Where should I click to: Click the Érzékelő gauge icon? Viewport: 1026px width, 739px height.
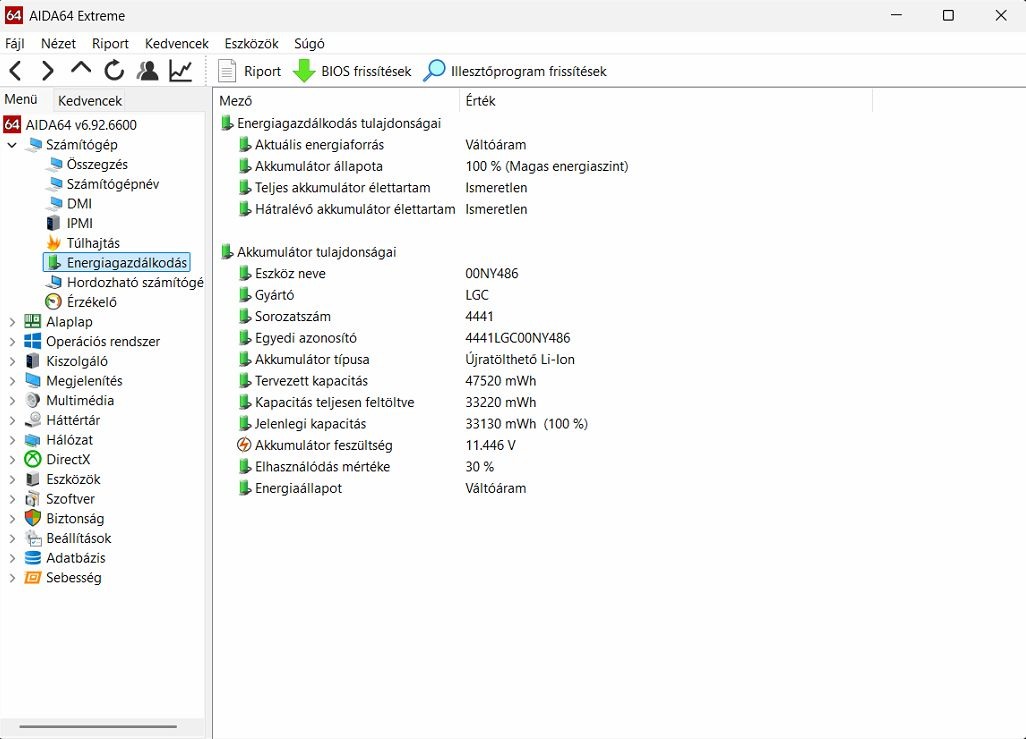pyautogui.click(x=54, y=302)
